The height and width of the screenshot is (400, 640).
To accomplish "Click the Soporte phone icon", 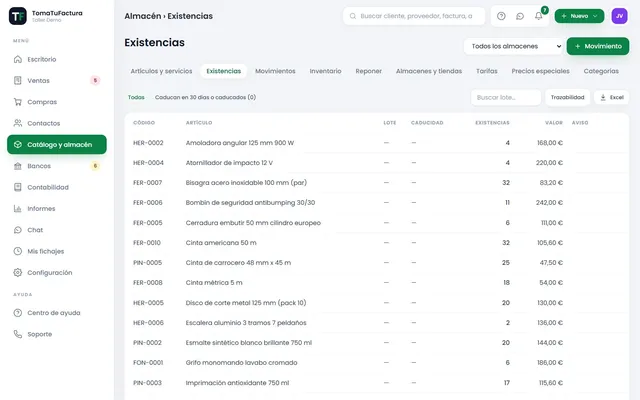I will 18,334.
